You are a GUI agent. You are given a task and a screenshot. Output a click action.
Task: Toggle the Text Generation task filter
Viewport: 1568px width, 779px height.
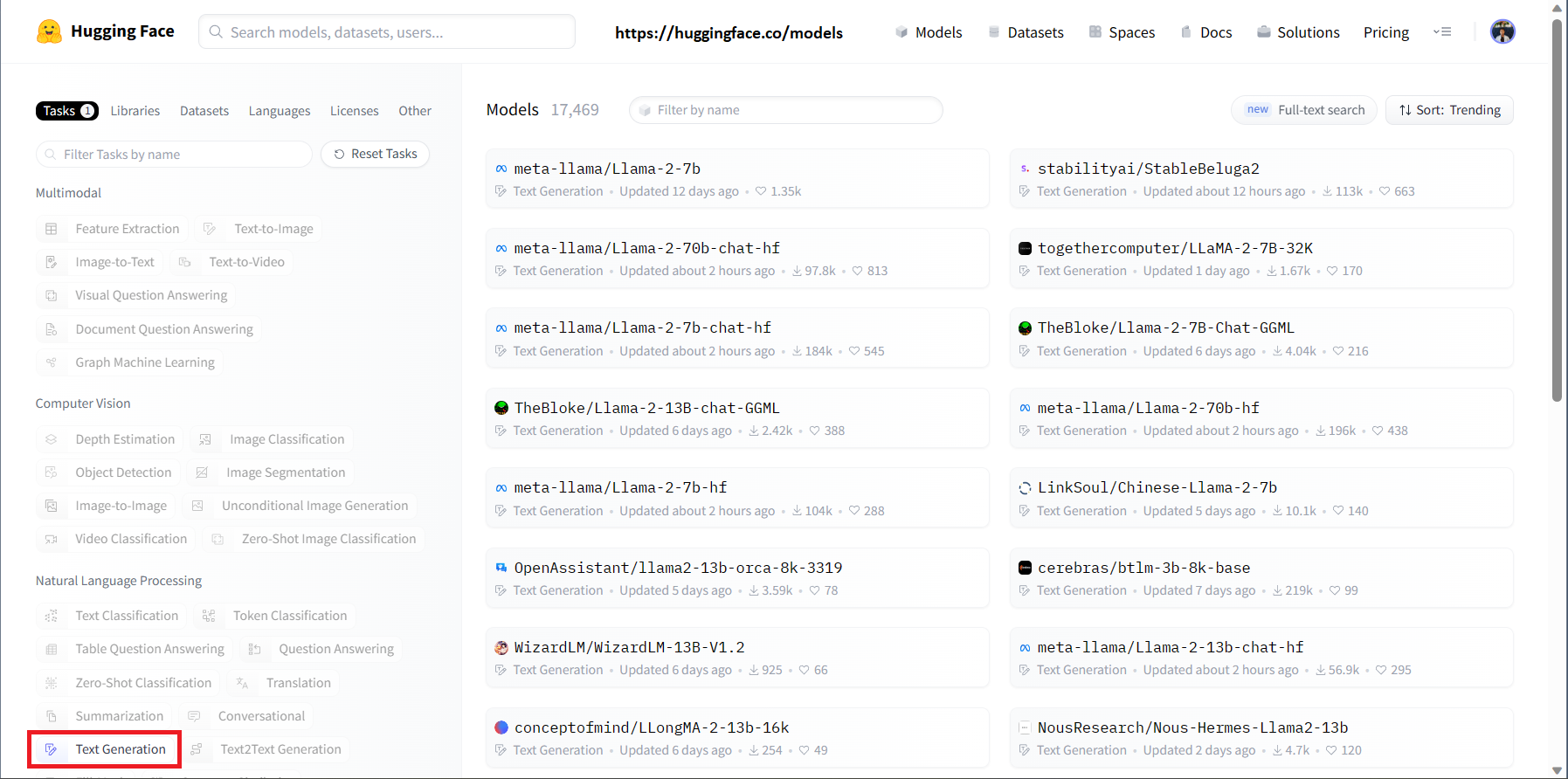coord(105,749)
